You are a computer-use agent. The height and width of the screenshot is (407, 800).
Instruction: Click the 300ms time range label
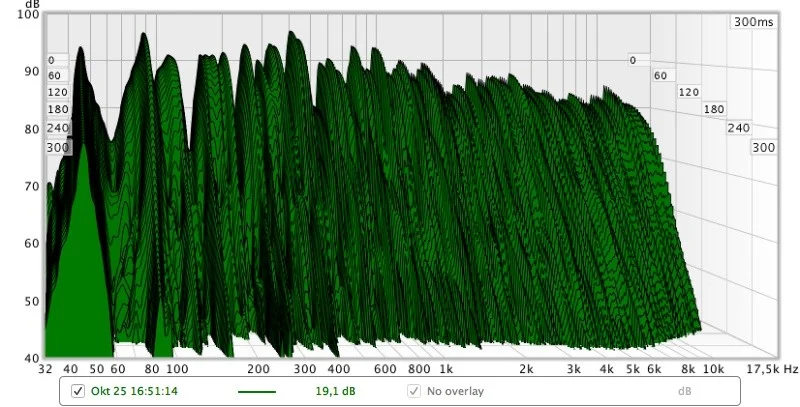point(754,22)
